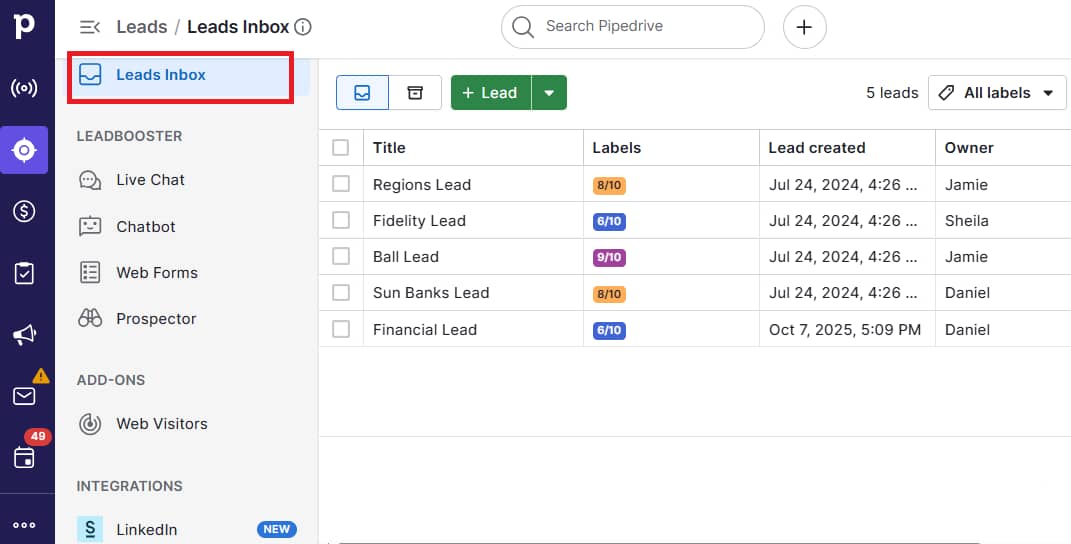Viewport: 1071px width, 544px height.
Task: Click the tag icon in All labels
Action: [946, 93]
